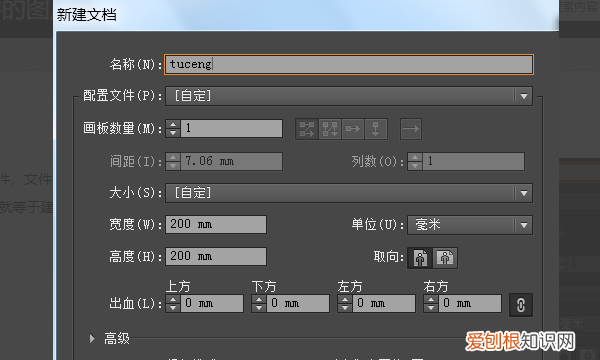The height and width of the screenshot is (360, 600).
Task: Expand the 高级 advanced section
Action: click(x=92, y=339)
